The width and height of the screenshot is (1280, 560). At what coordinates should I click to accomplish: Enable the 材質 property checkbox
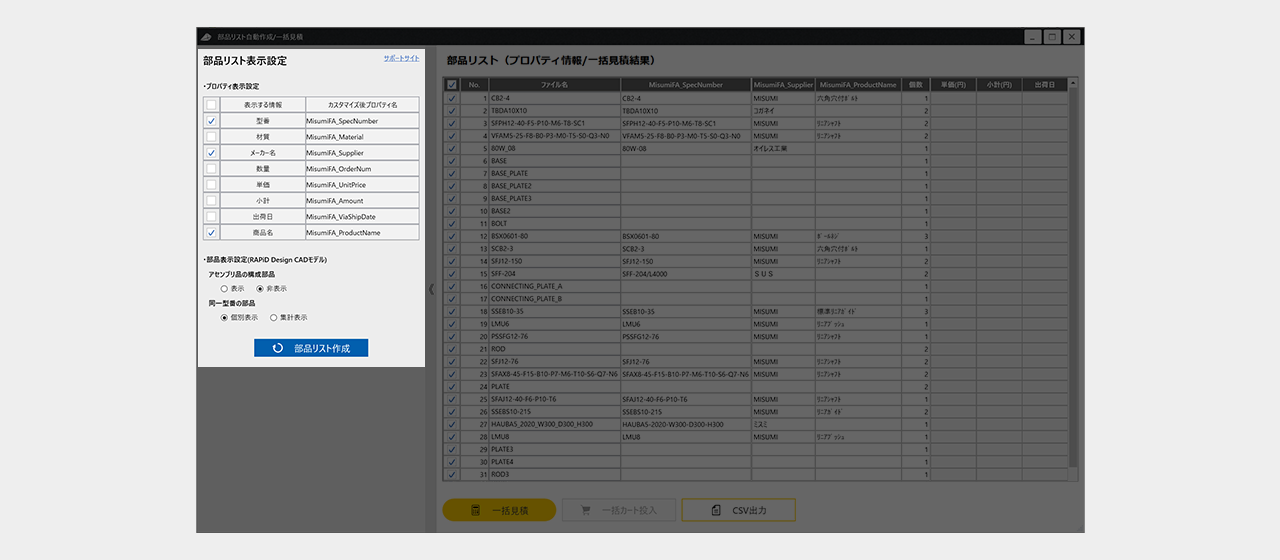coord(211,137)
